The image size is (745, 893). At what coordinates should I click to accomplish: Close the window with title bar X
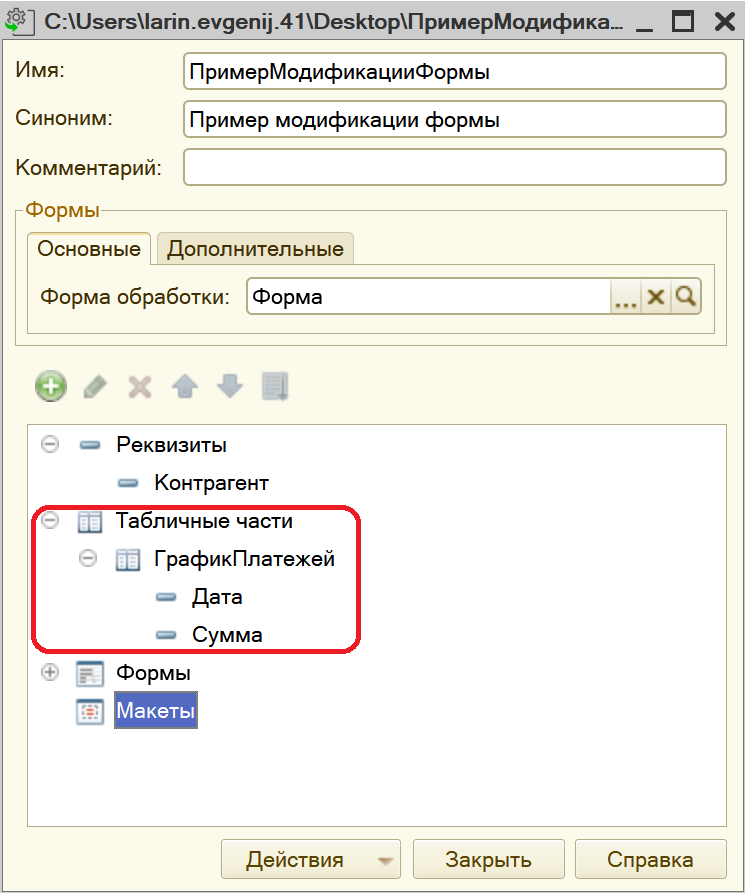coord(724,22)
